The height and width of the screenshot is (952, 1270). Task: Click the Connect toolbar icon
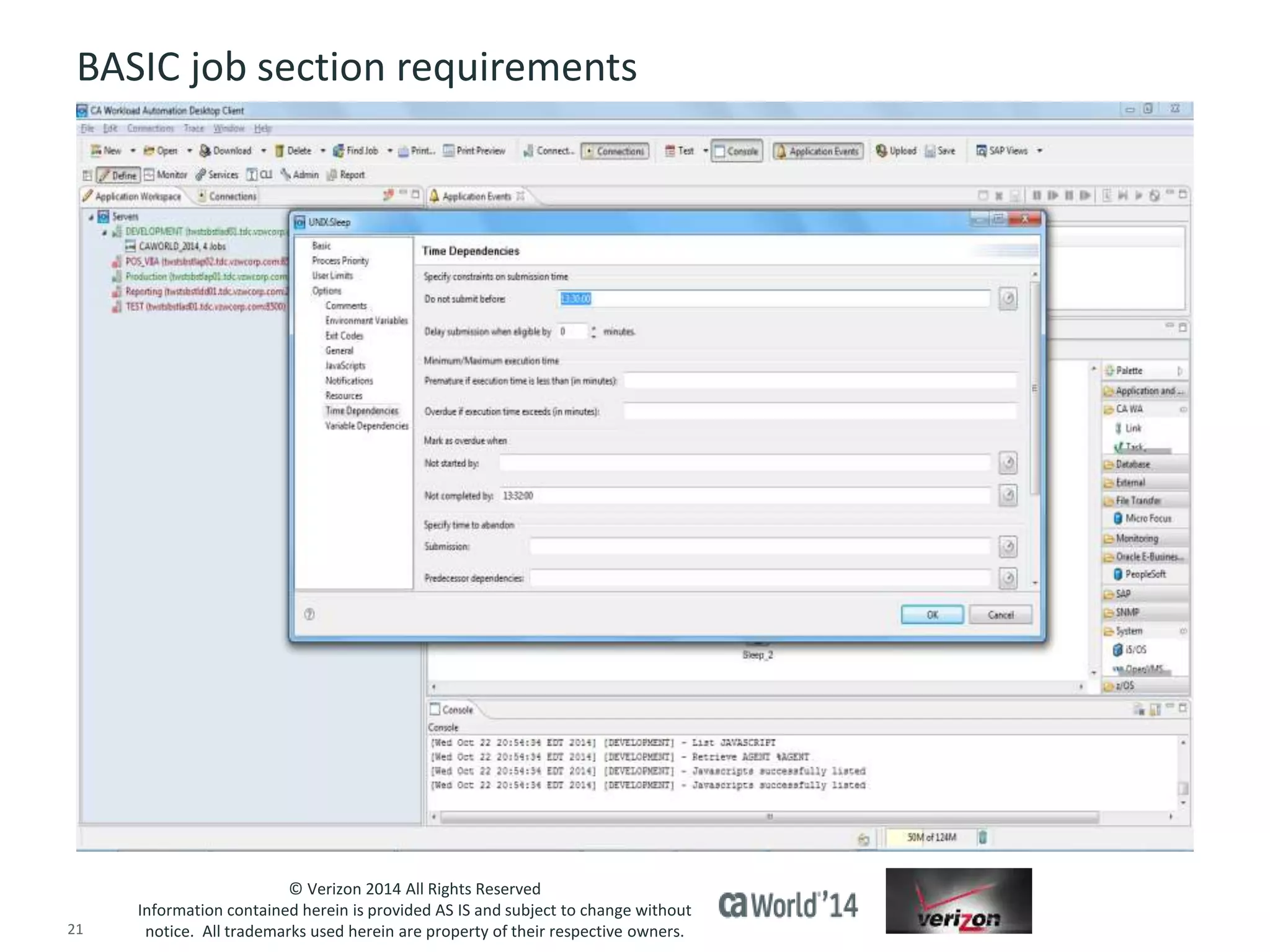tap(528, 151)
